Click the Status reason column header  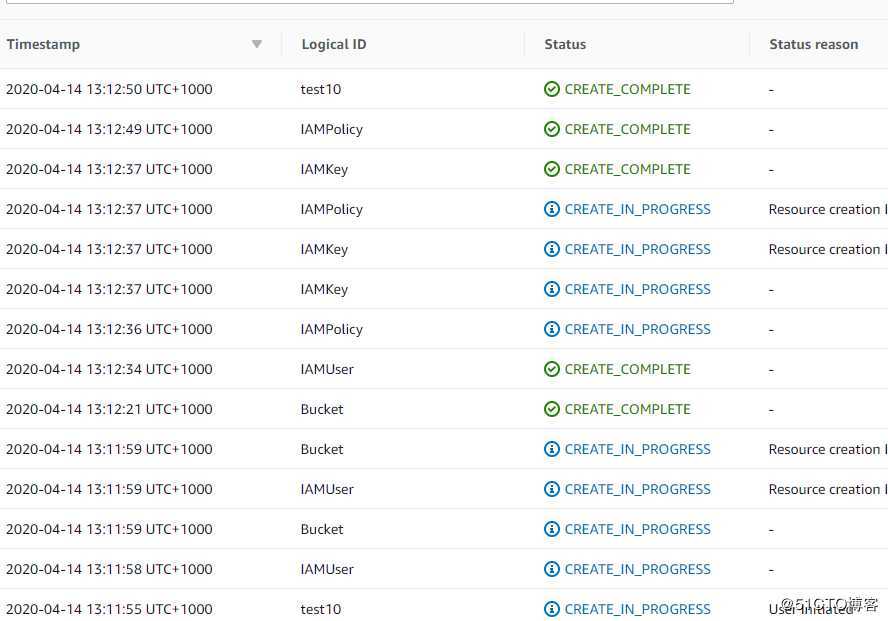coord(813,44)
